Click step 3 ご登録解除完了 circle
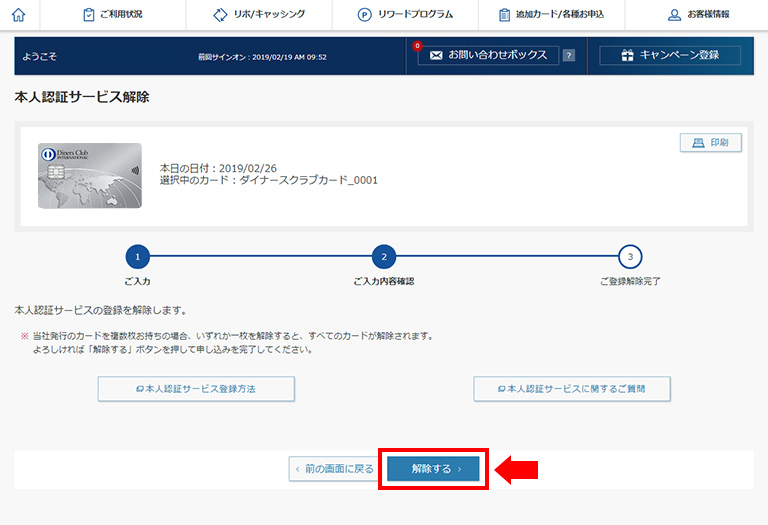The height and width of the screenshot is (525, 768). pyautogui.click(x=629, y=257)
